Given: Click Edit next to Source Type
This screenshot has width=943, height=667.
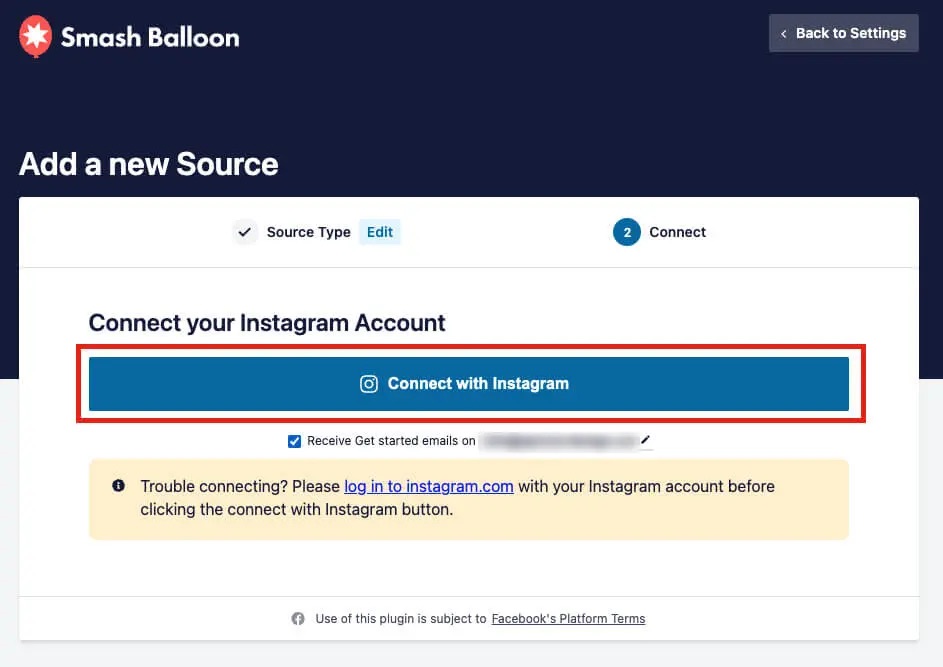Looking at the screenshot, I should pyautogui.click(x=379, y=232).
